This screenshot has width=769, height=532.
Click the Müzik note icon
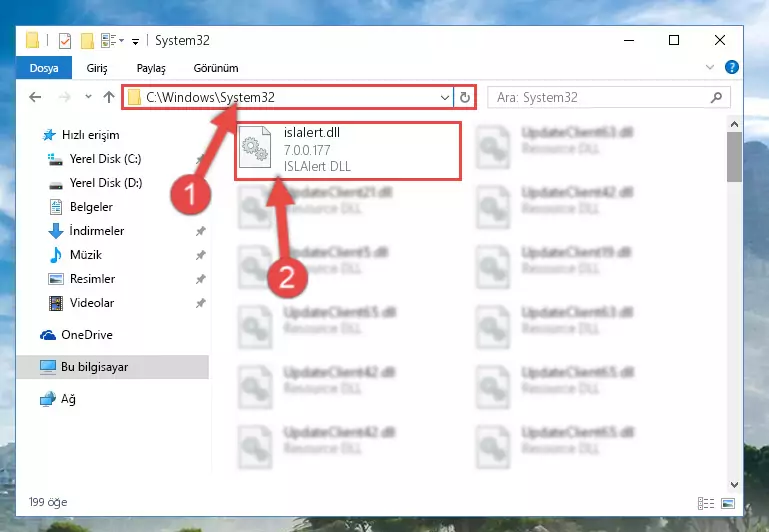coord(56,255)
